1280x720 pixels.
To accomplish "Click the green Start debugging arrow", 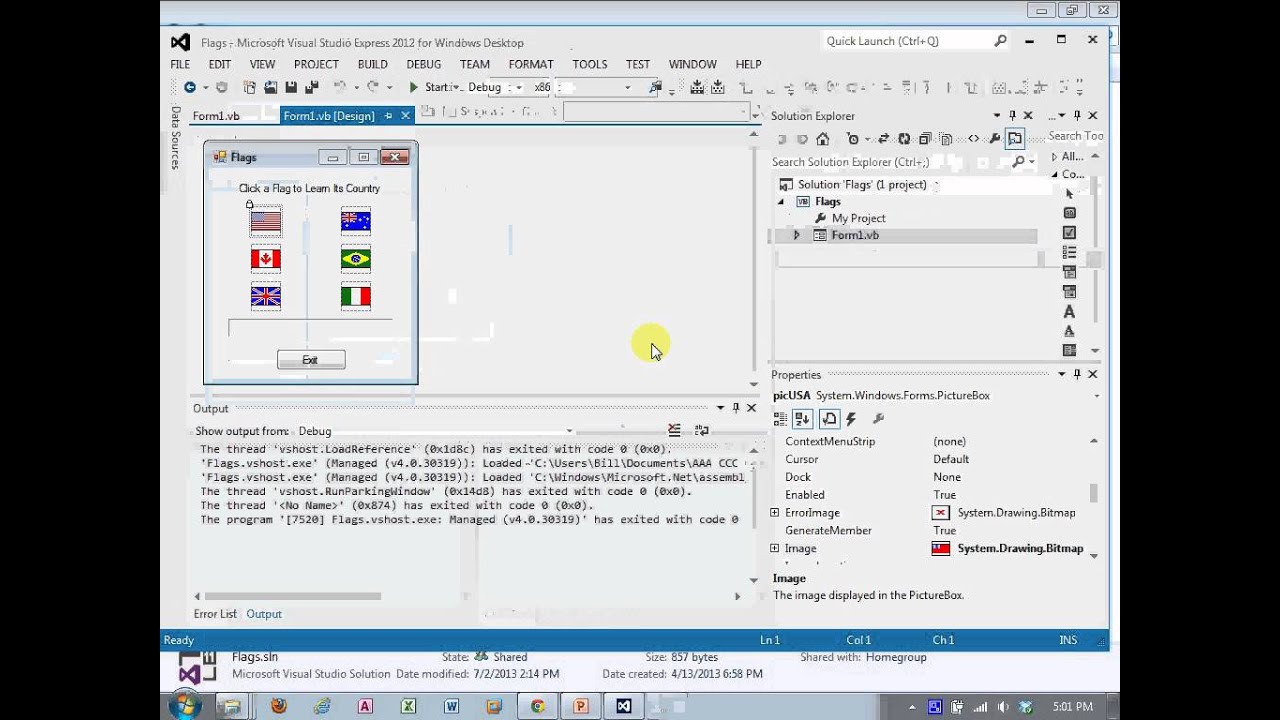I will click(x=413, y=87).
